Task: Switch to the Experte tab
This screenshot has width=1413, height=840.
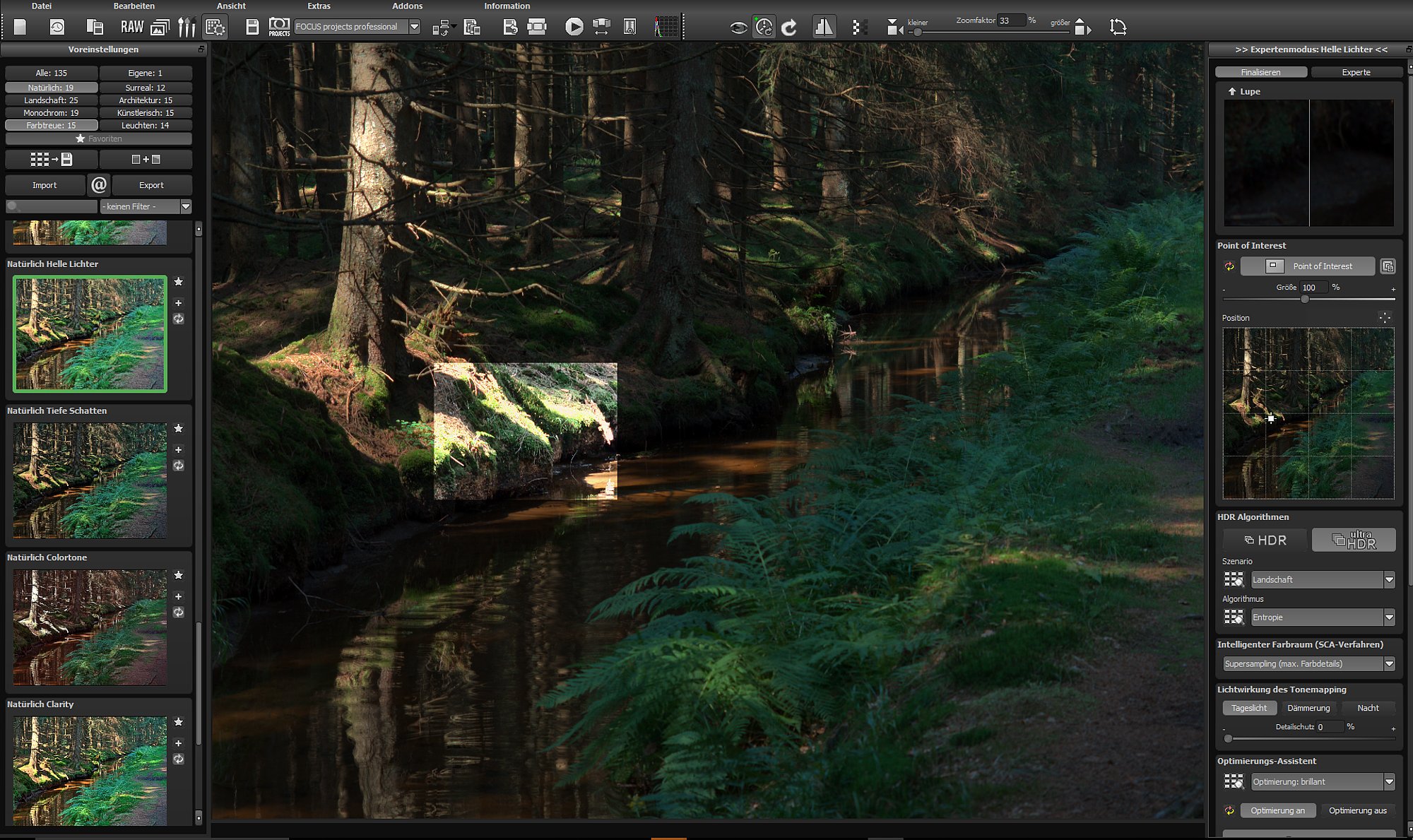Action: [x=1356, y=72]
